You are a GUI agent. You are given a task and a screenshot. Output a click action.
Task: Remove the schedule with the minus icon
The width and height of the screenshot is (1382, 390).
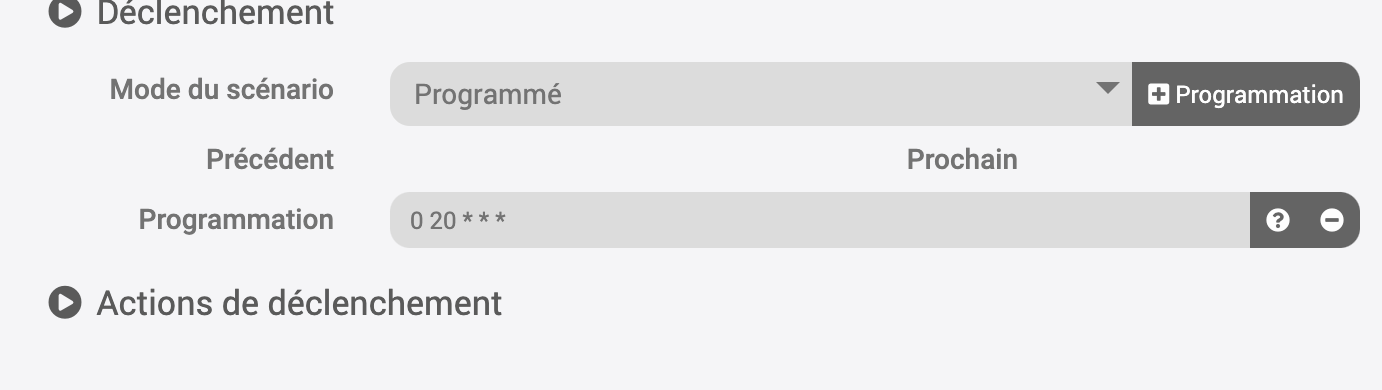pyautogui.click(x=1332, y=220)
